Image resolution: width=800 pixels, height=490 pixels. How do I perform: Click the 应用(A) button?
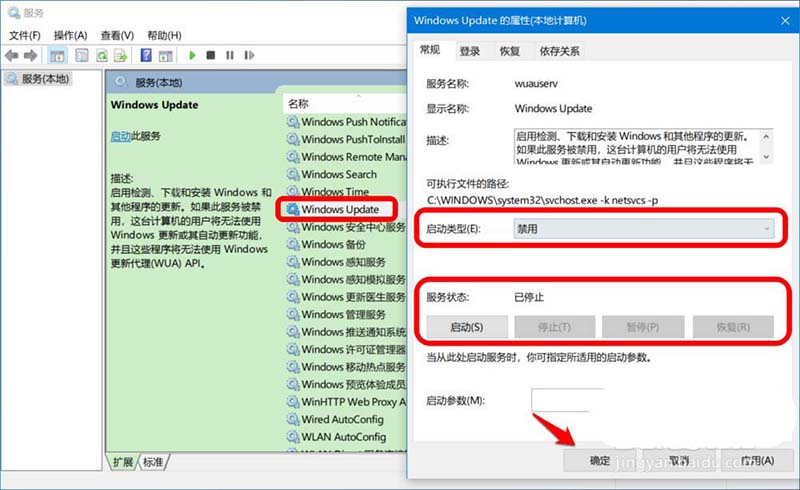(x=757, y=460)
